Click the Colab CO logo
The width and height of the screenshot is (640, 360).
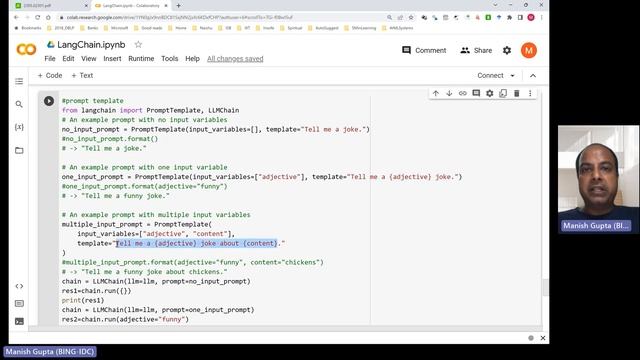click(x=26, y=50)
